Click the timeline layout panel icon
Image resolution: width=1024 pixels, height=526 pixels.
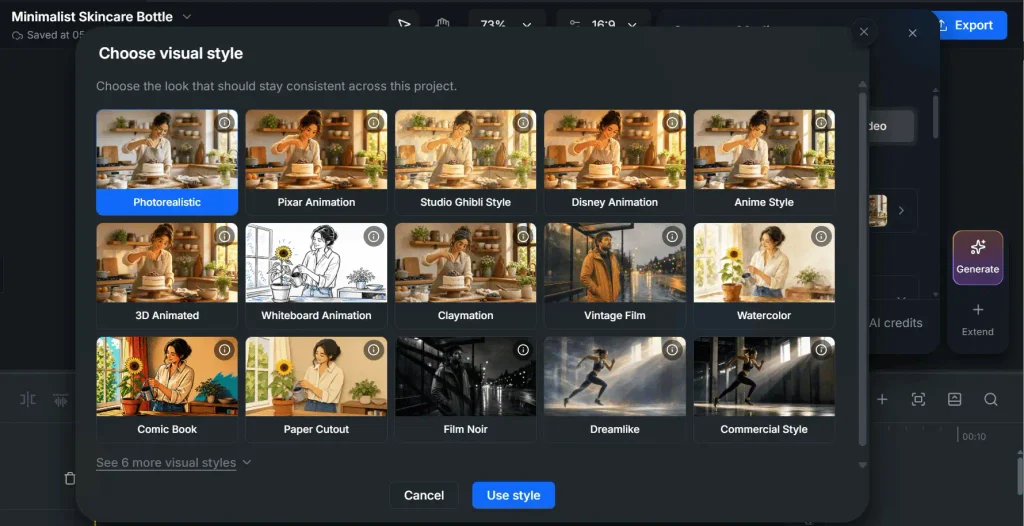(954, 399)
